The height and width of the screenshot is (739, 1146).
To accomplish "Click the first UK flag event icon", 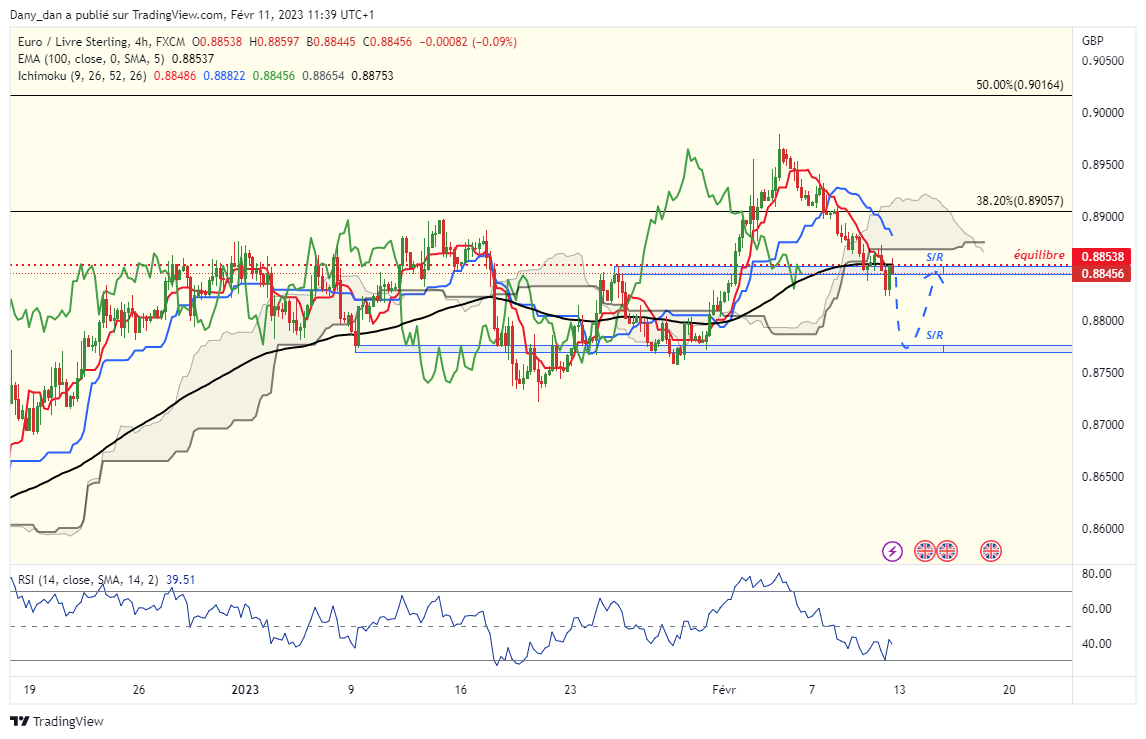I will pyautogui.click(x=925, y=550).
